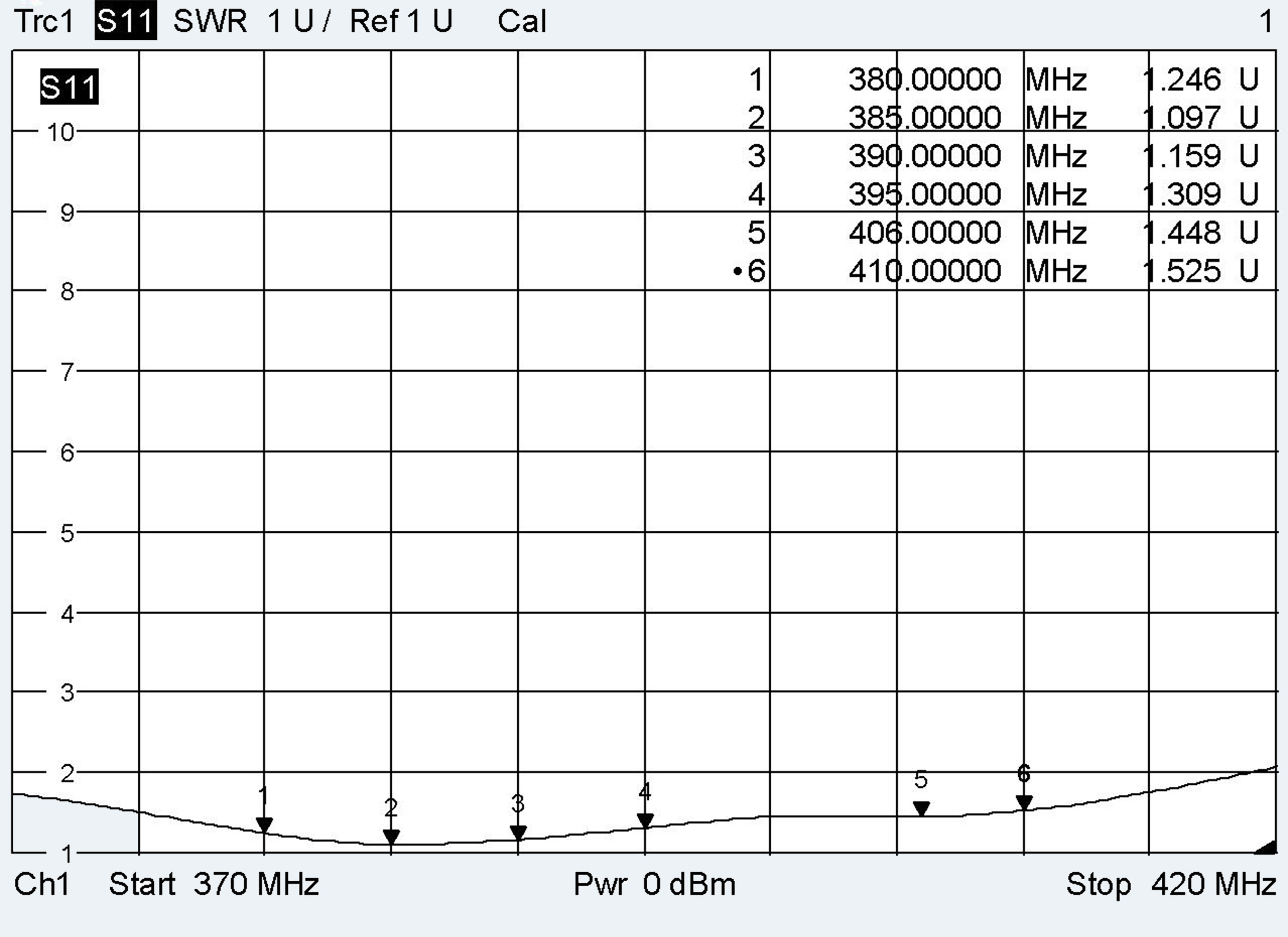This screenshot has width=1288, height=937.
Task: Click the Ch1 channel label
Action: pyautogui.click(x=42, y=885)
